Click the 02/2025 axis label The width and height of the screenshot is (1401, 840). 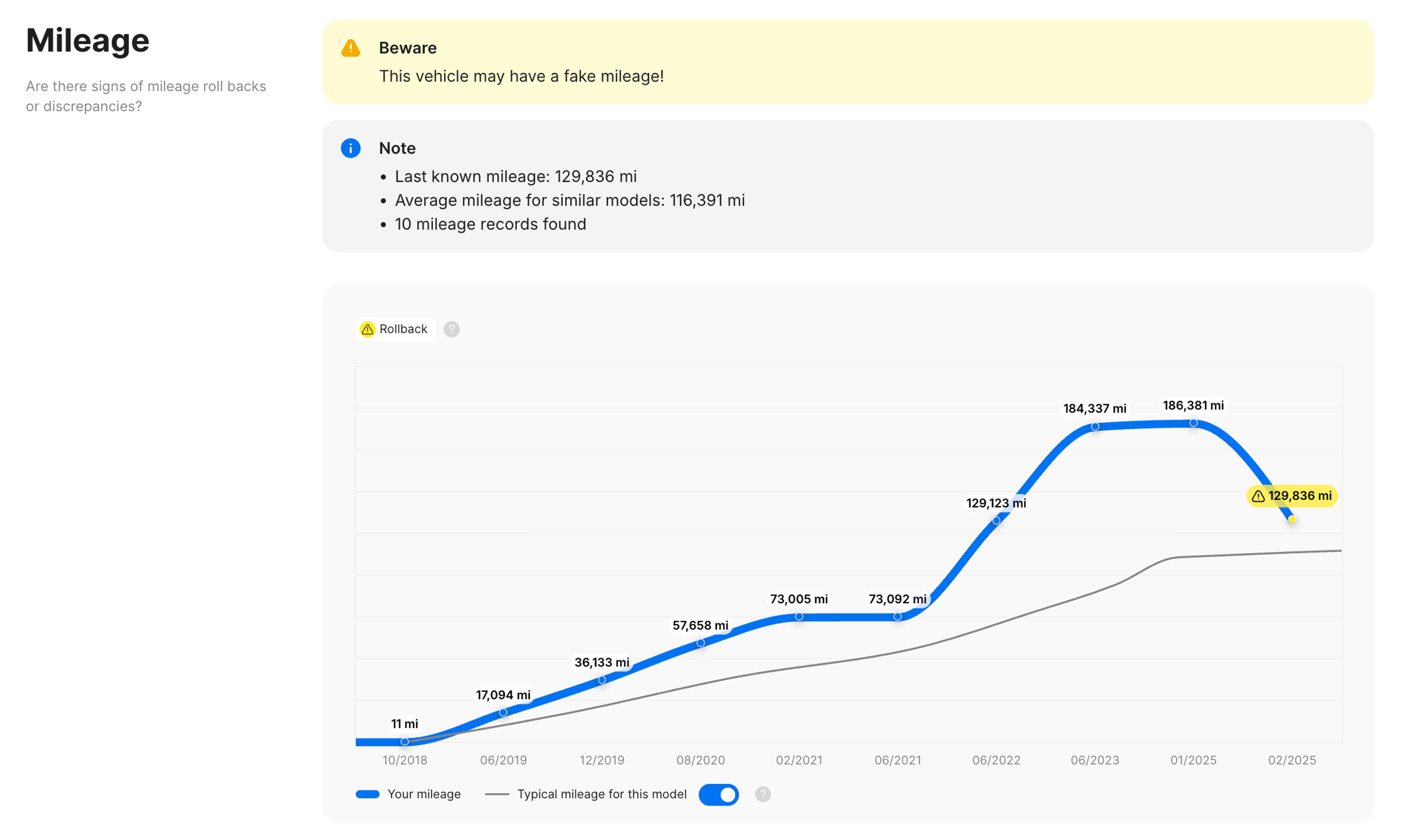(1292, 760)
